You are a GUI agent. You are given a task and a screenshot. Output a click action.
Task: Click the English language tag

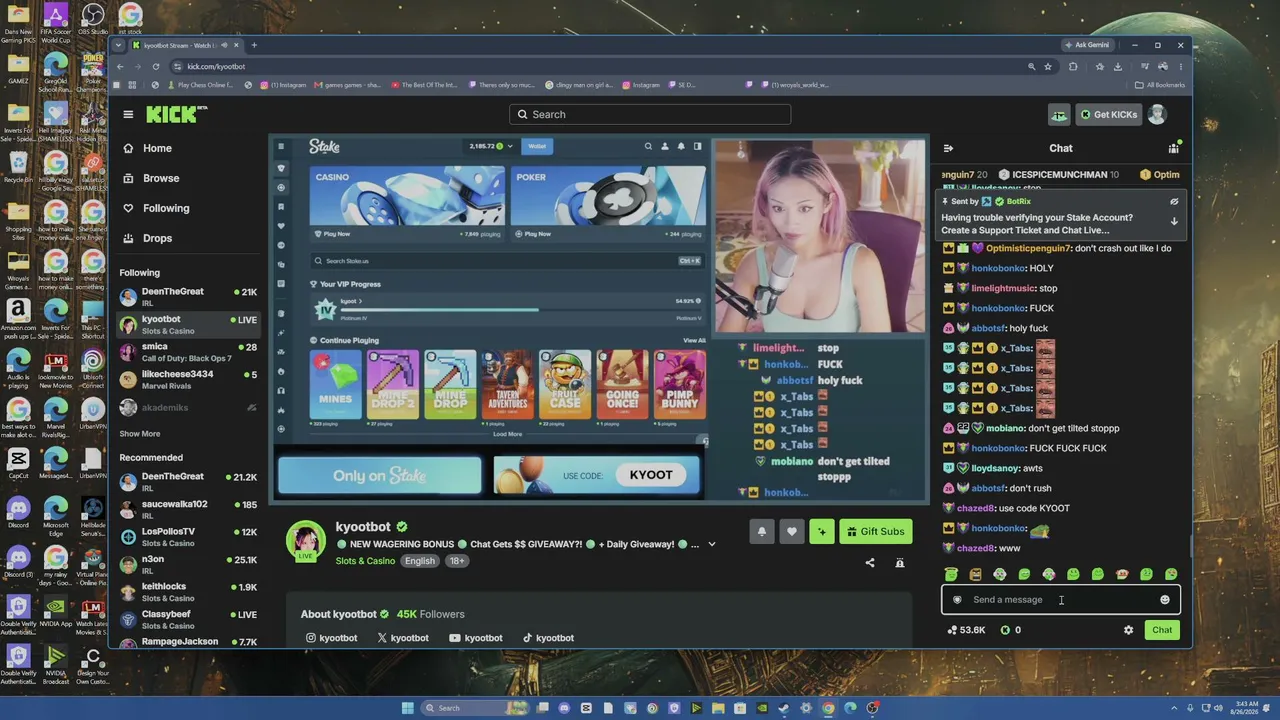(x=420, y=561)
